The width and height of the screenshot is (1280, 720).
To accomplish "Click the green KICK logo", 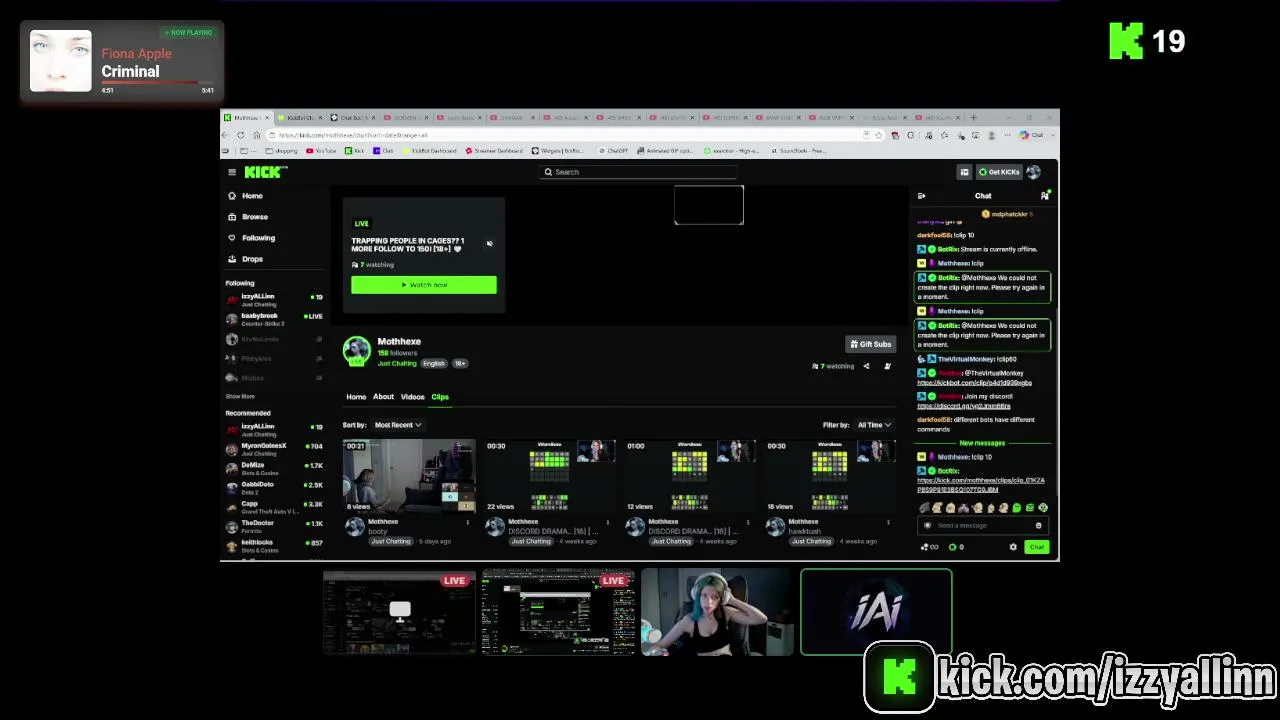I will tap(265, 172).
